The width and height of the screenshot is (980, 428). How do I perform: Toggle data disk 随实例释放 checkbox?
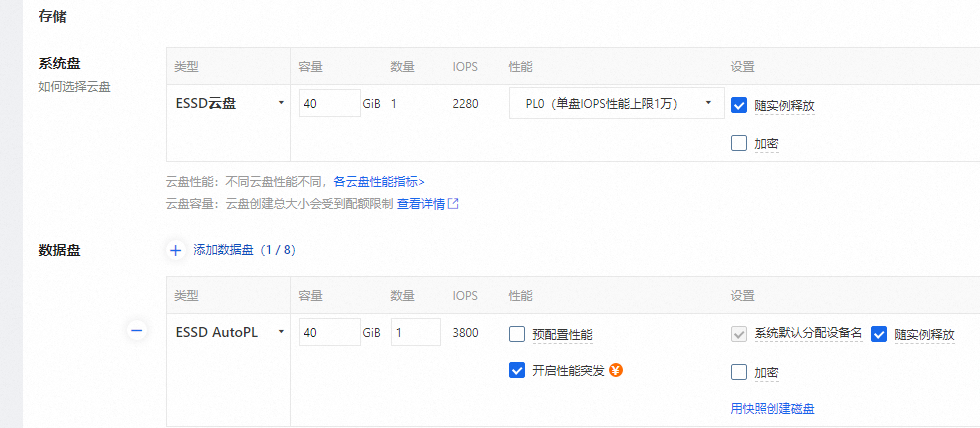[x=880, y=334]
